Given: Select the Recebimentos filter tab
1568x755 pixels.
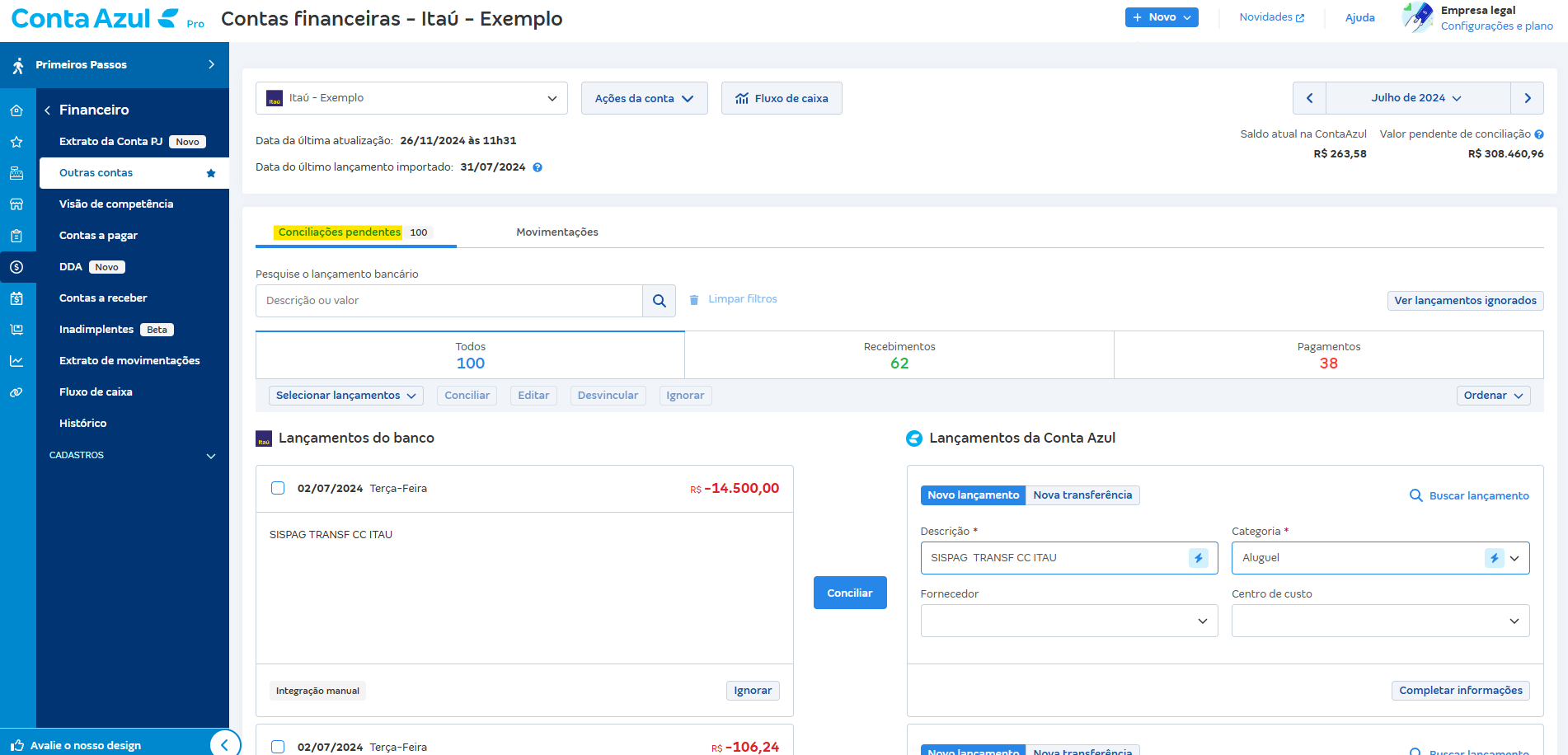Looking at the screenshot, I should (899, 355).
